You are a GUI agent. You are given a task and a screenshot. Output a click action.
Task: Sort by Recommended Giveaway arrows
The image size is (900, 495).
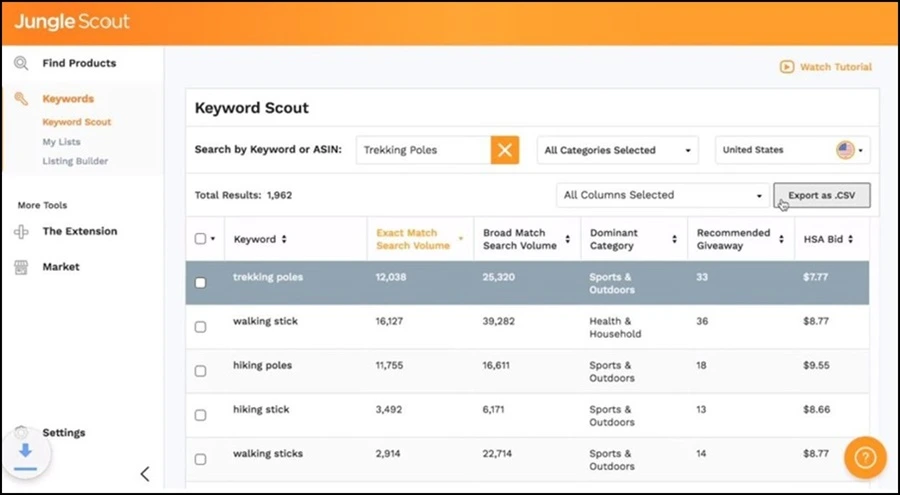coord(781,239)
